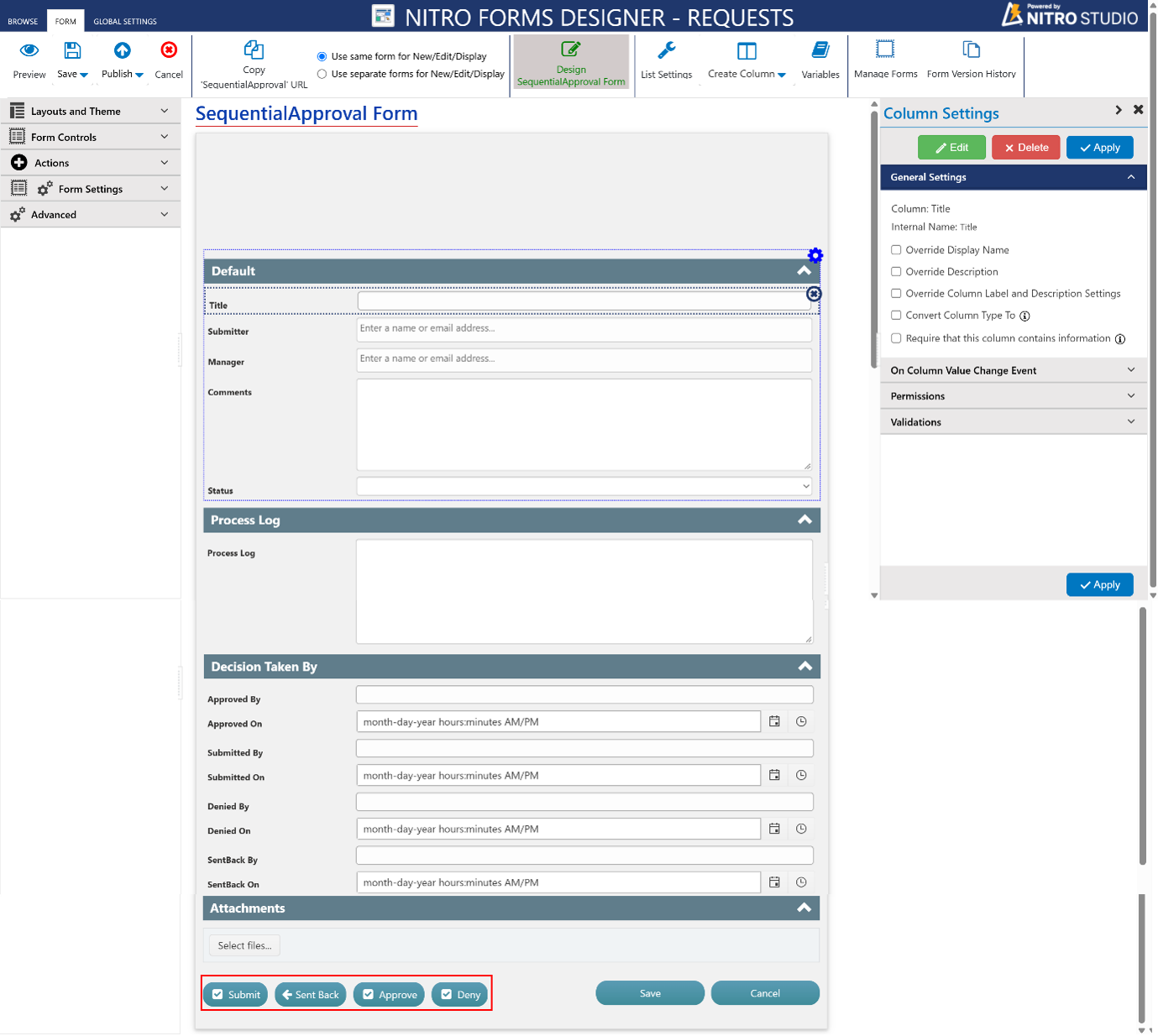Open the Status dropdown field
The height and width of the screenshot is (1036, 1158).
584,486
